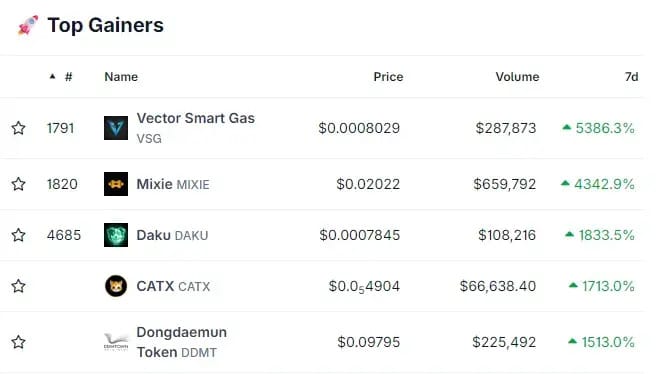Sort by the Name column header

[x=121, y=77]
